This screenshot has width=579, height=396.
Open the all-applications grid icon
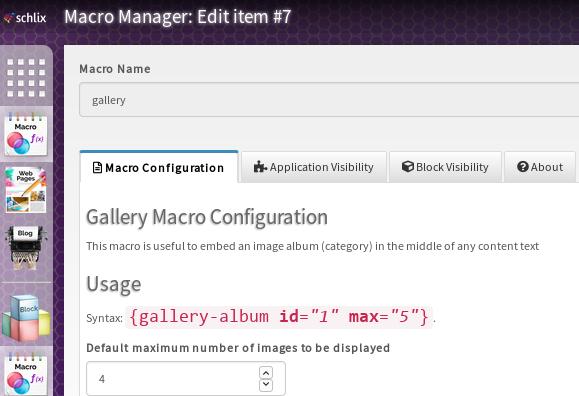click(x=26, y=77)
